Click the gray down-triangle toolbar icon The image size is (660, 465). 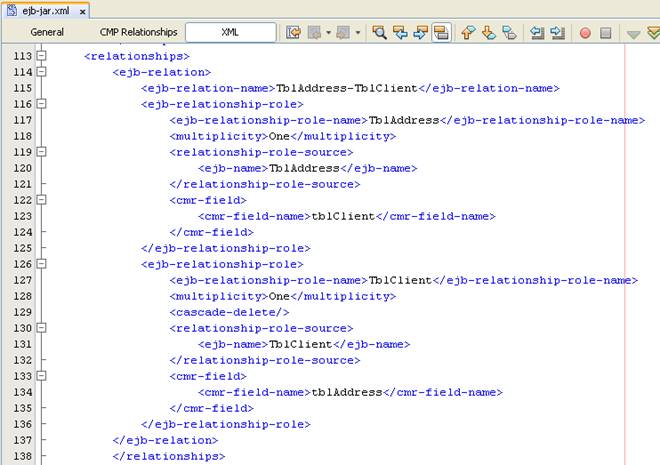coord(633,34)
